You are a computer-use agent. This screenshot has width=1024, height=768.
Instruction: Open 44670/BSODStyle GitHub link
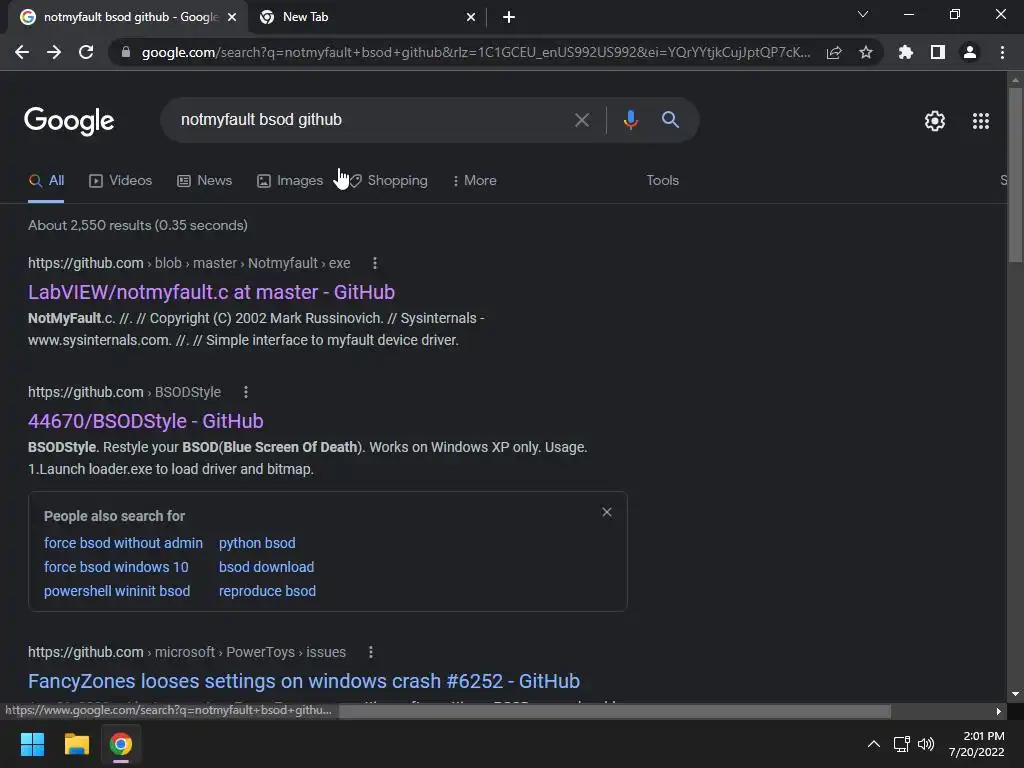click(x=146, y=421)
